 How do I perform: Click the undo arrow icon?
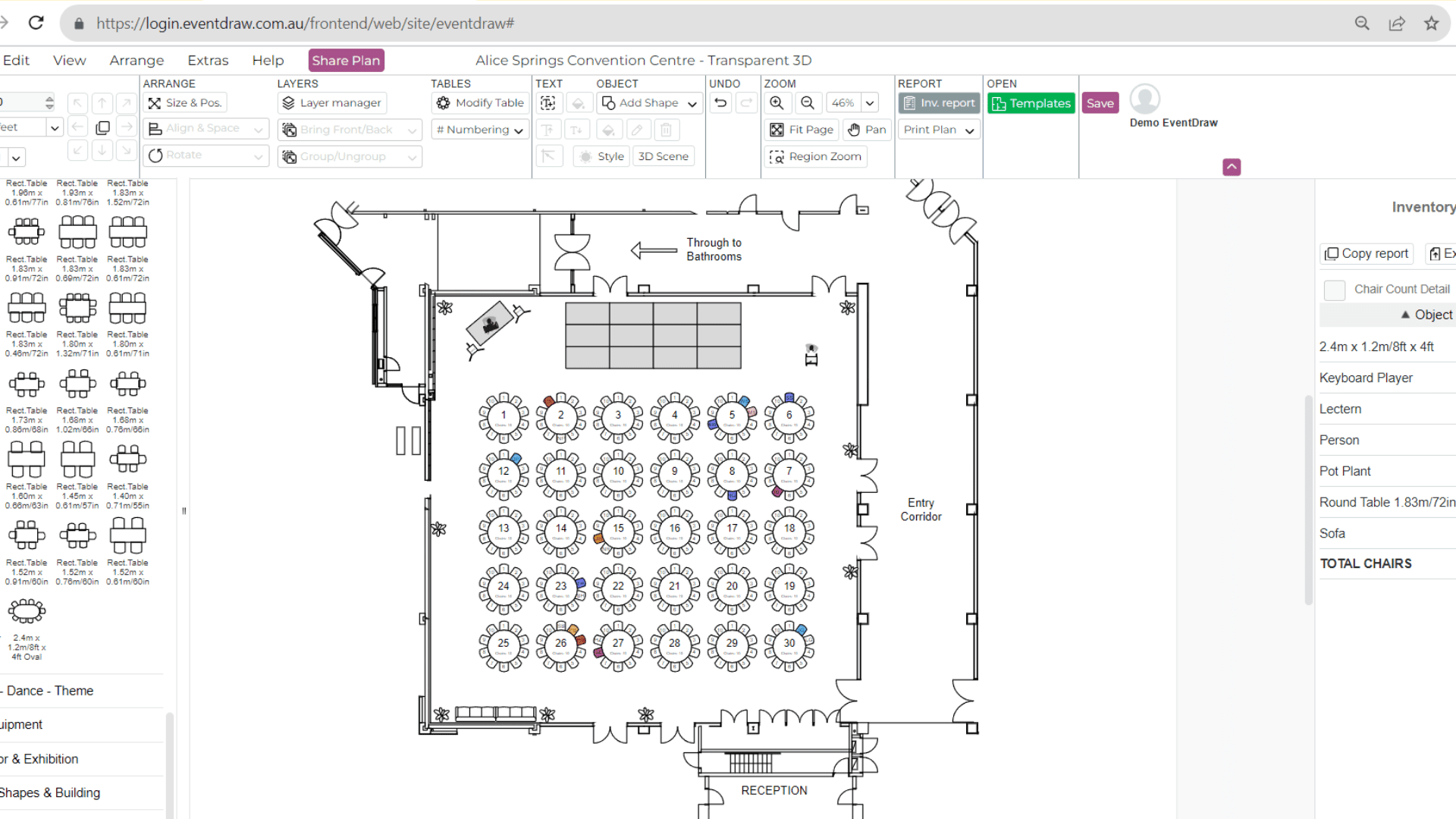tap(720, 103)
